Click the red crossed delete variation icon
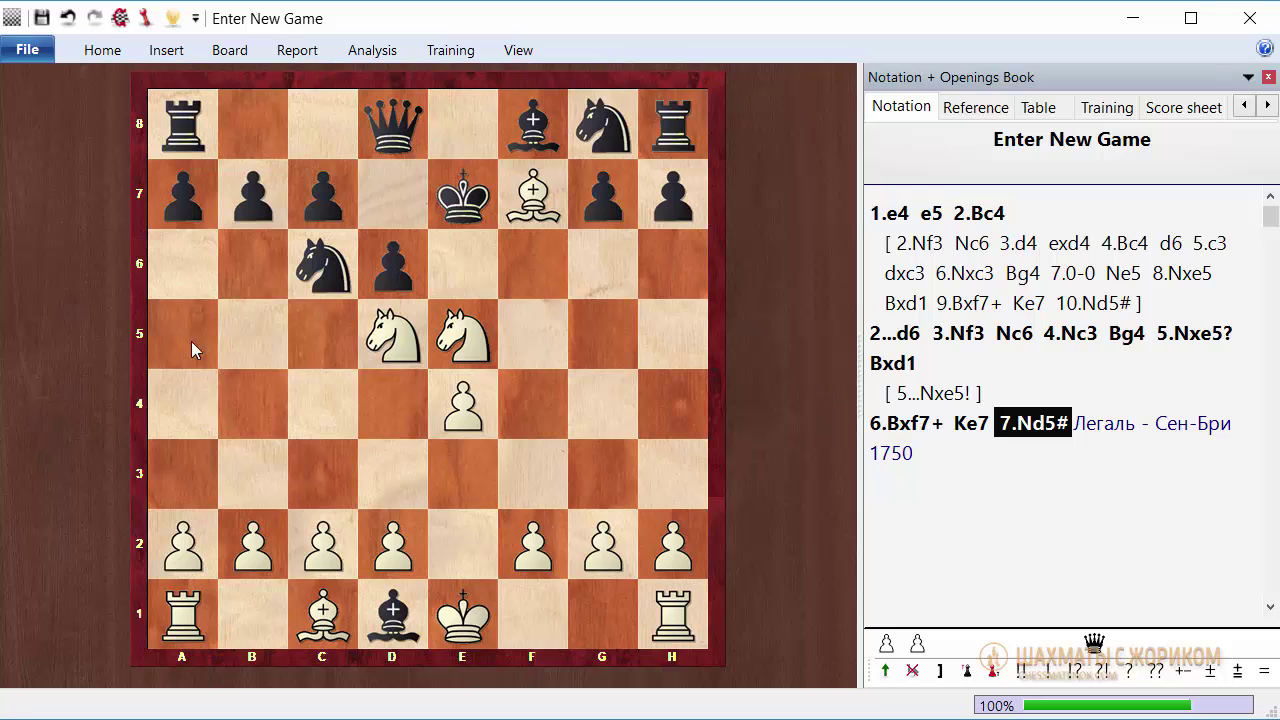 [x=912, y=671]
